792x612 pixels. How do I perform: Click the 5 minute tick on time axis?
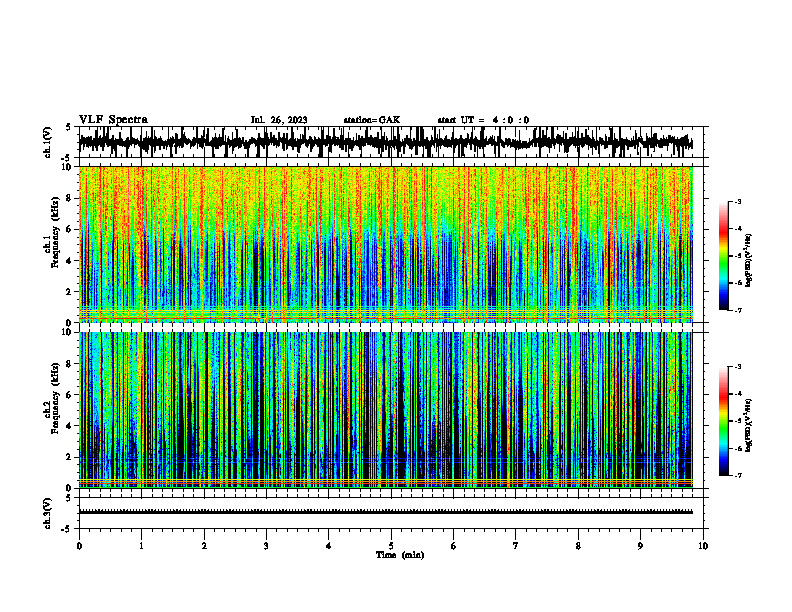click(391, 546)
